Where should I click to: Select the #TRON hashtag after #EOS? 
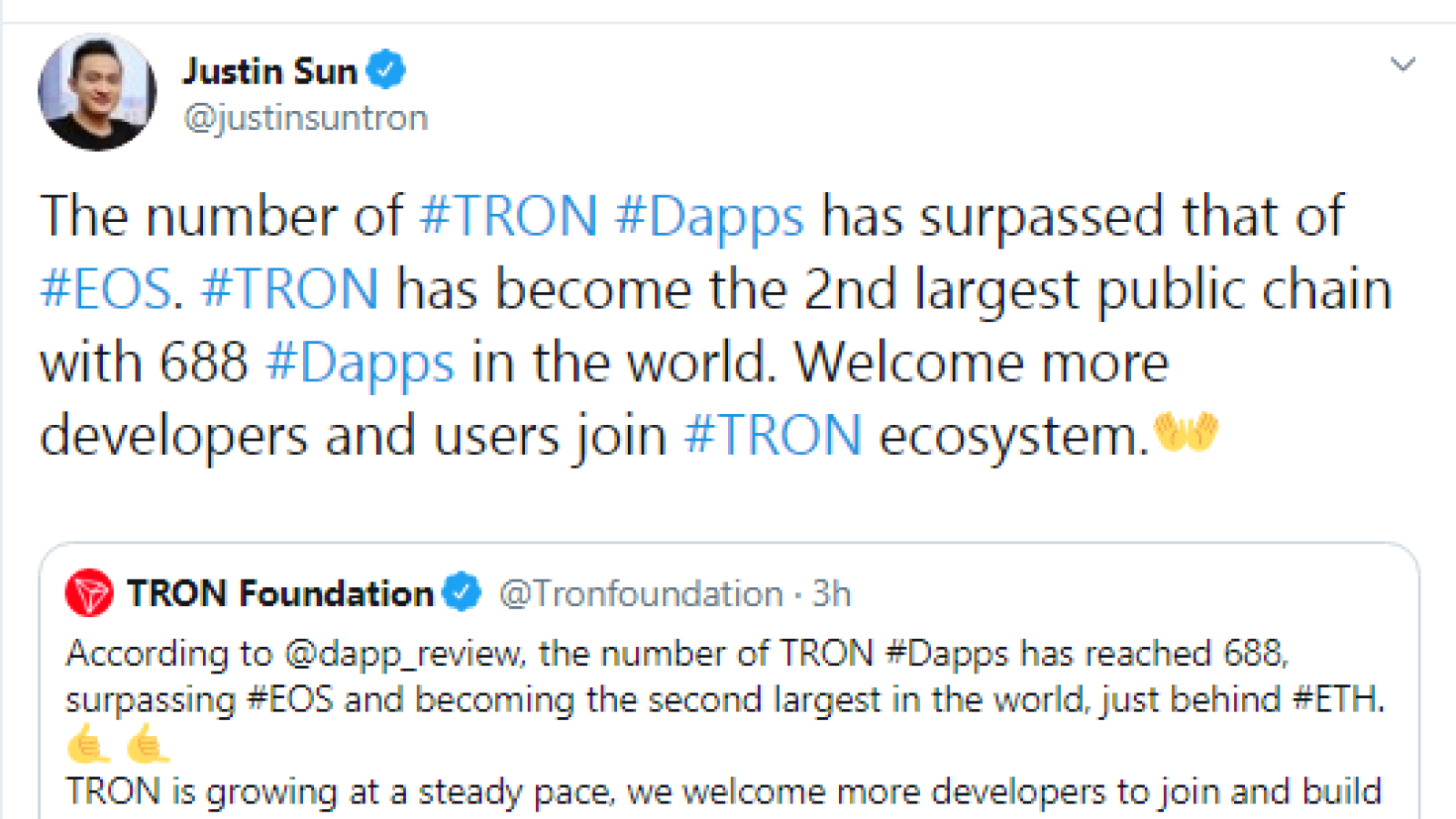point(289,289)
